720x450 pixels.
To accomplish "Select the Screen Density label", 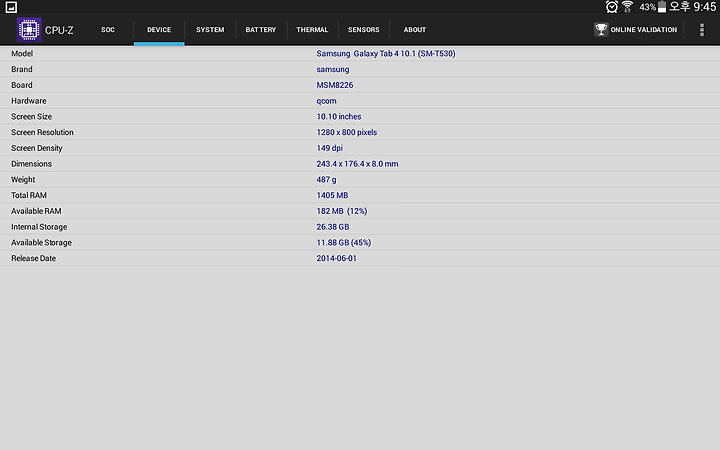I will pyautogui.click(x=37, y=148).
